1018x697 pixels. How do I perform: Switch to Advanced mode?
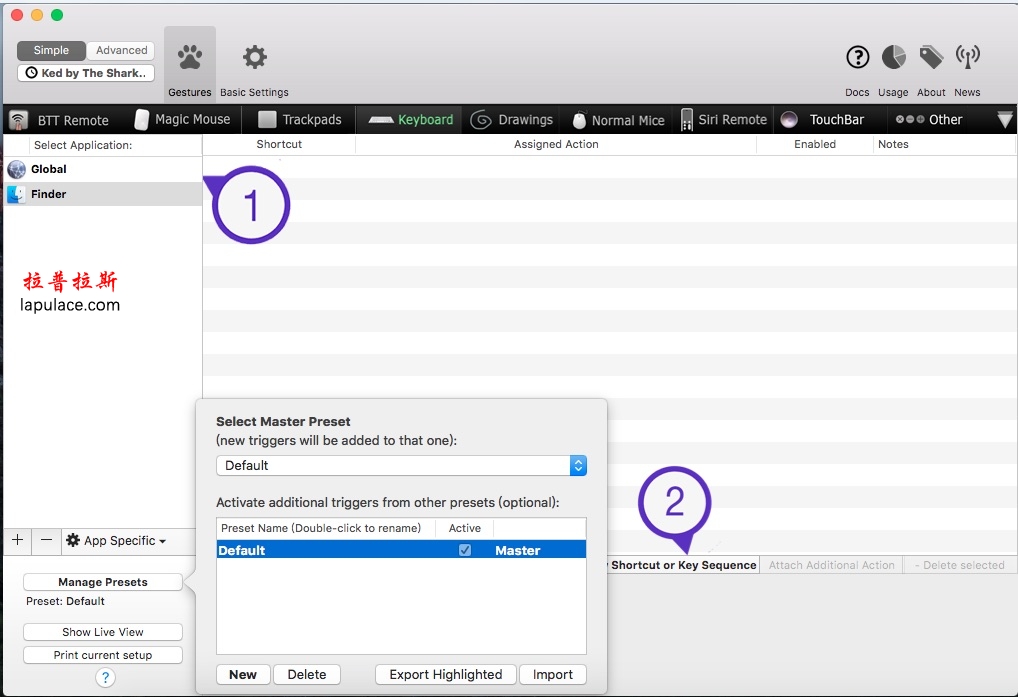pos(121,50)
